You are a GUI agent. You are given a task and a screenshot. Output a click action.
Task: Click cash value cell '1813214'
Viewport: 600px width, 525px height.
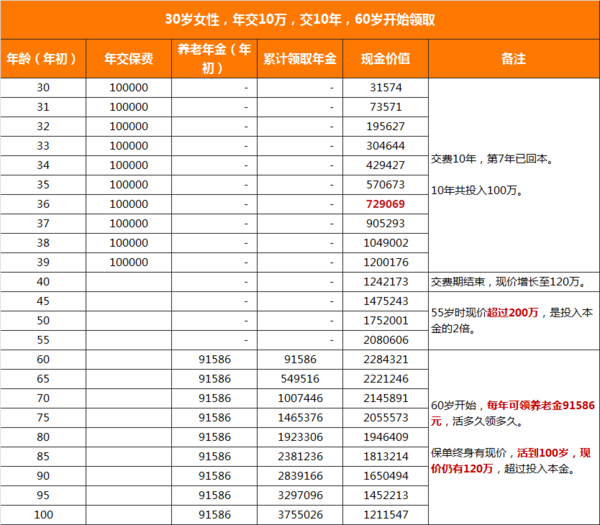coord(386,457)
